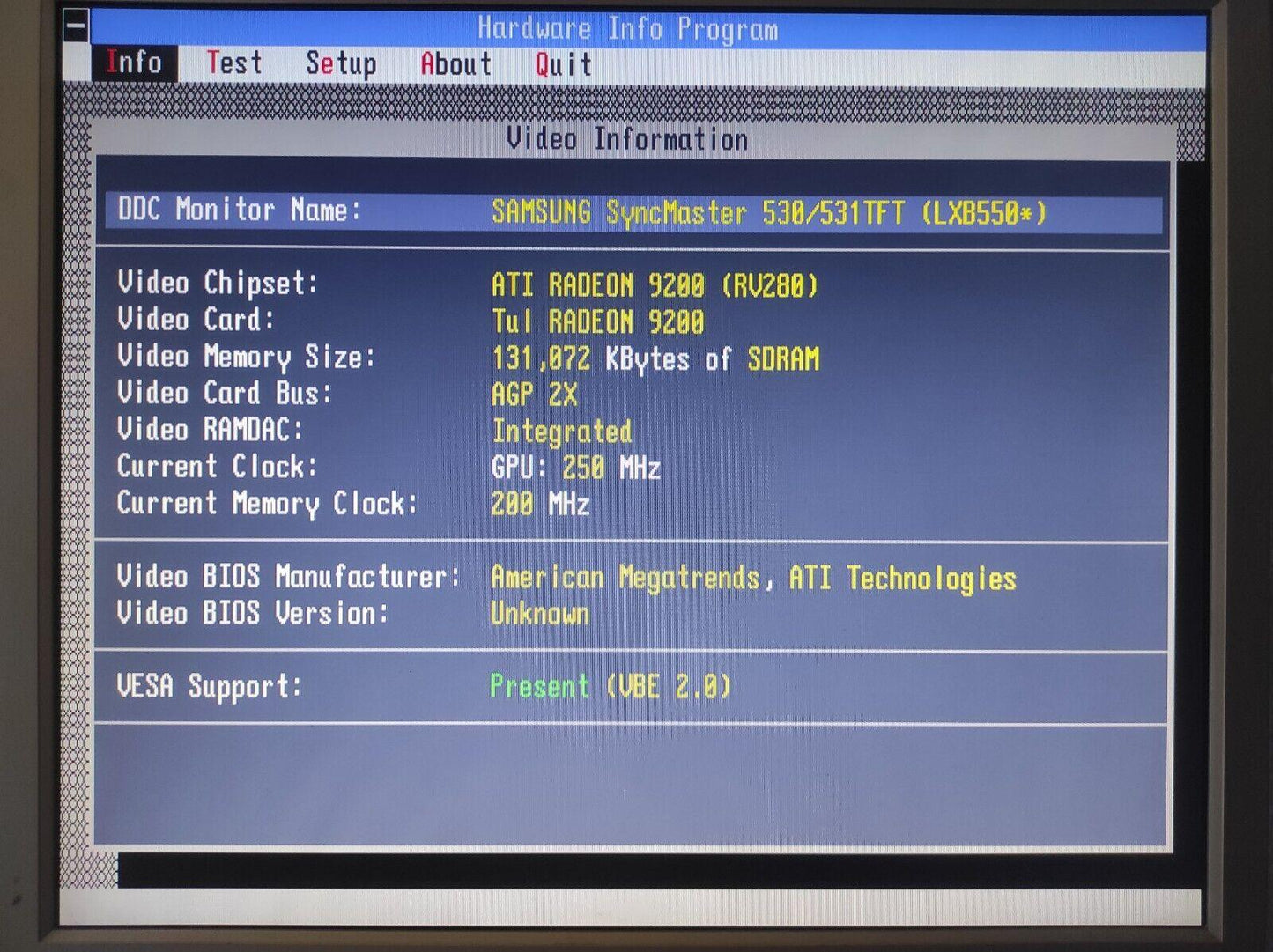Select Quit in the menu bar
This screenshot has width=1273, height=952.
click(563, 64)
